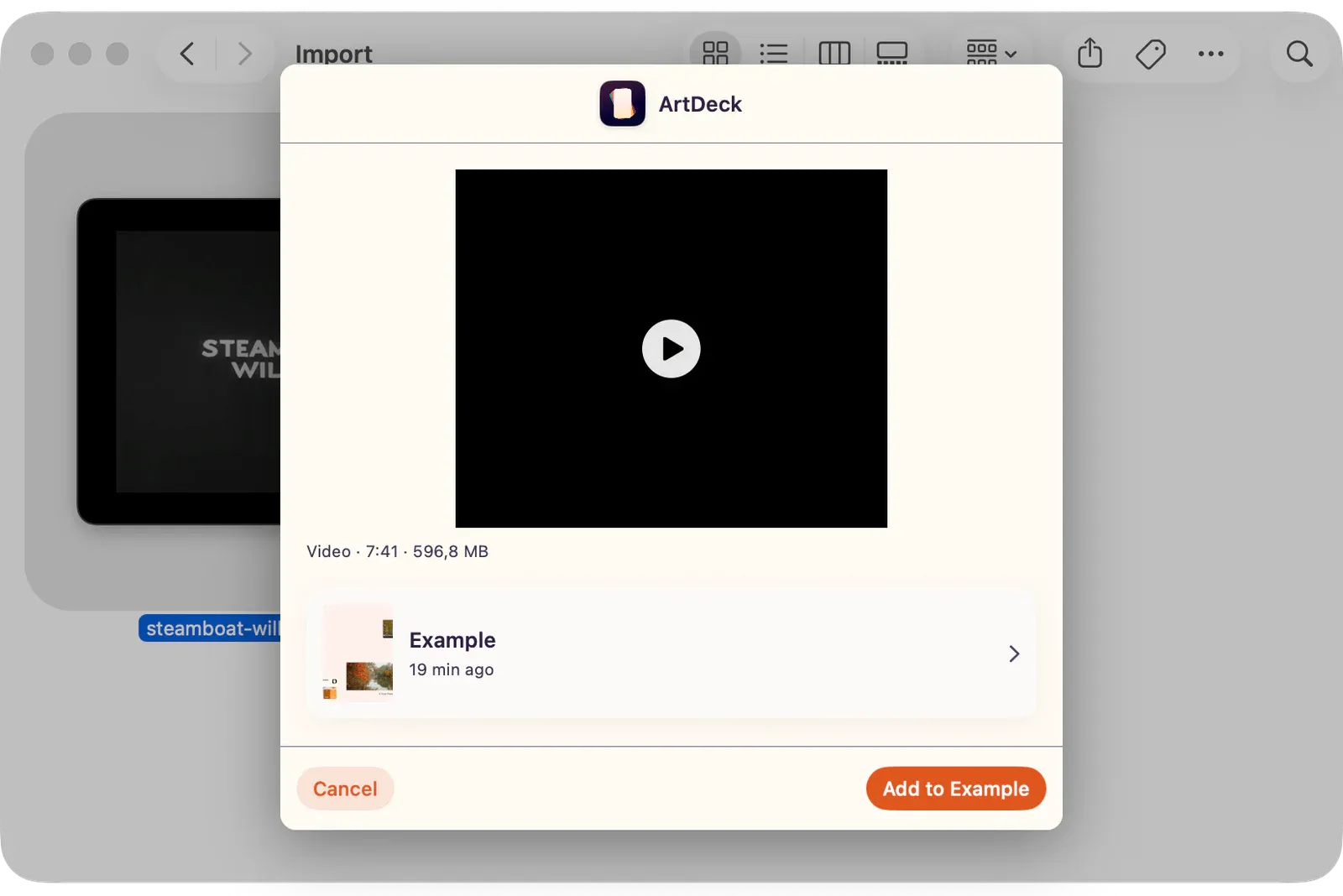
Task: Cancel the ArtDeck import
Action: [x=345, y=789]
